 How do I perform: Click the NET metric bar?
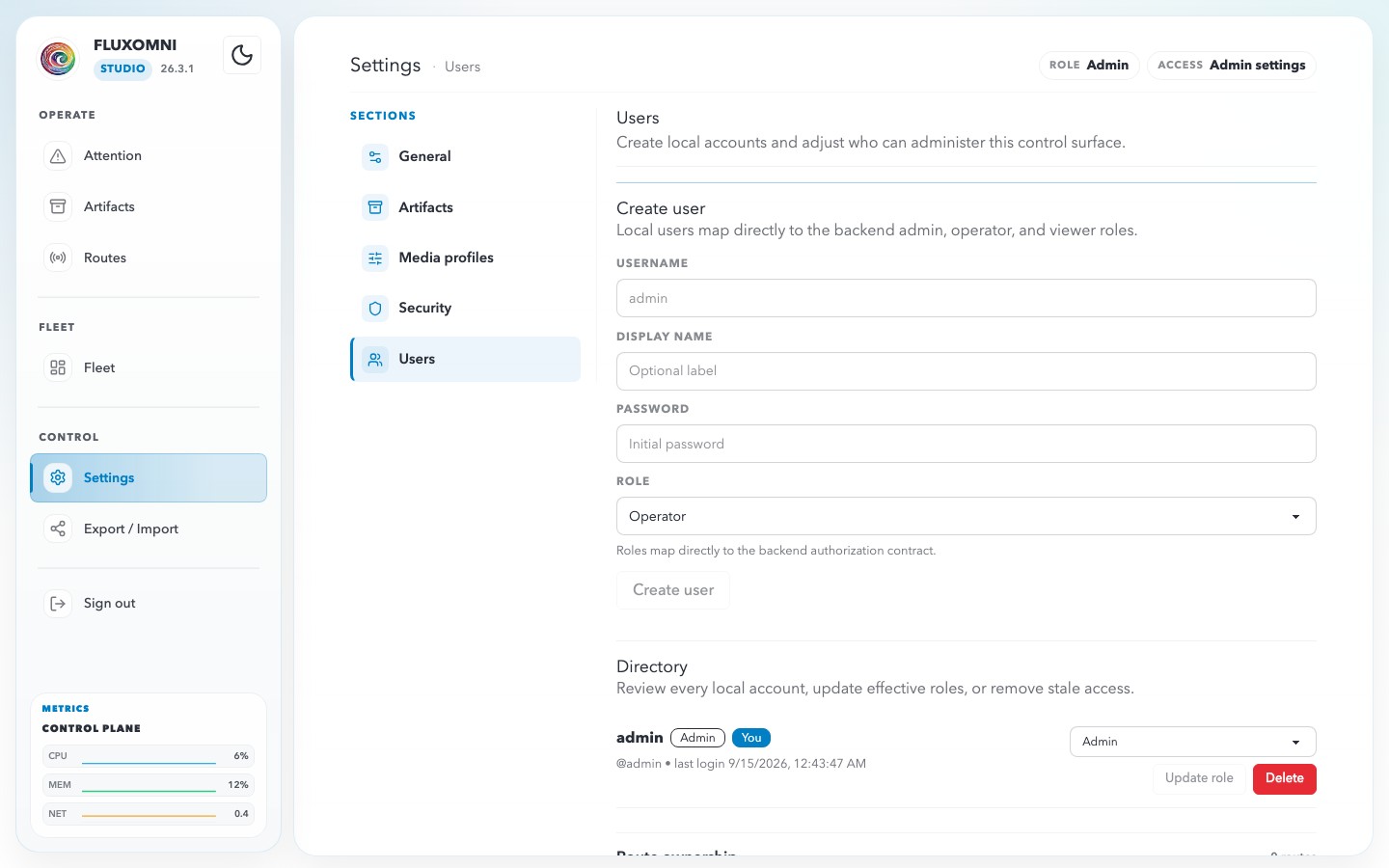point(149,814)
